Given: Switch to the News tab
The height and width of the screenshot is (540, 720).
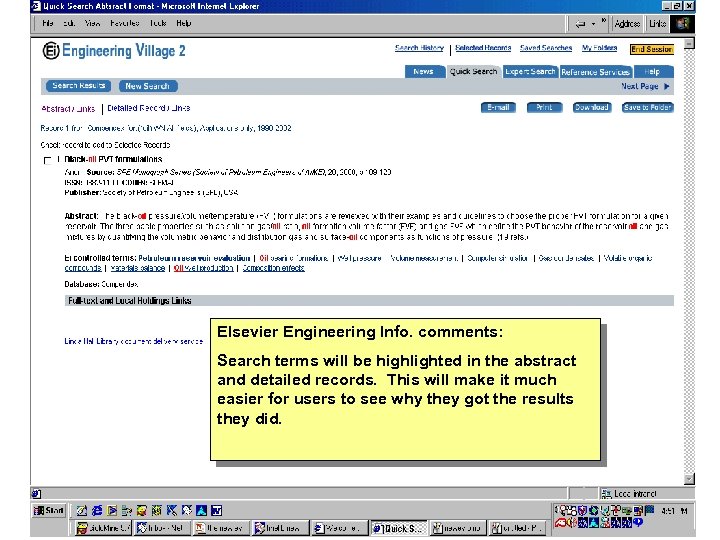Looking at the screenshot, I should tap(423, 72).
